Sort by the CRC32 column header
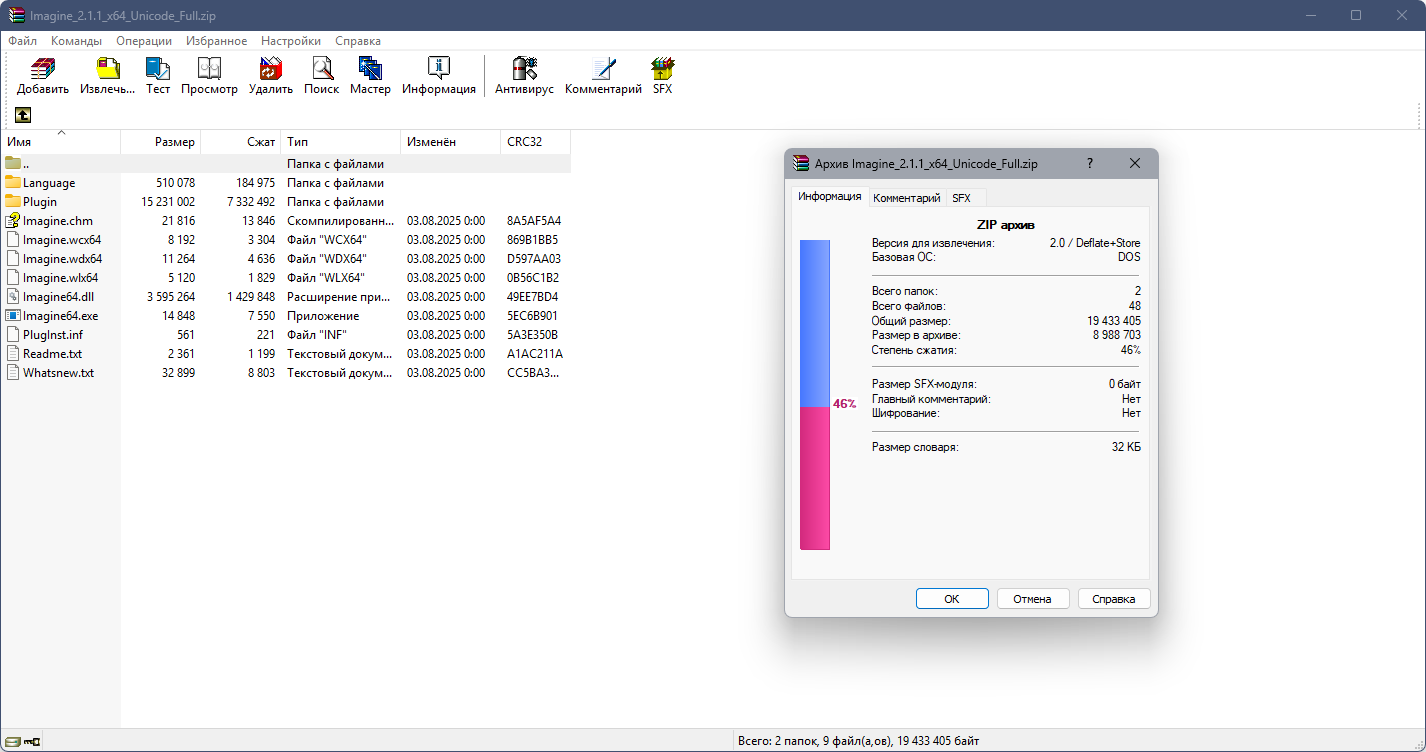Viewport: 1426px width, 752px height. click(536, 142)
